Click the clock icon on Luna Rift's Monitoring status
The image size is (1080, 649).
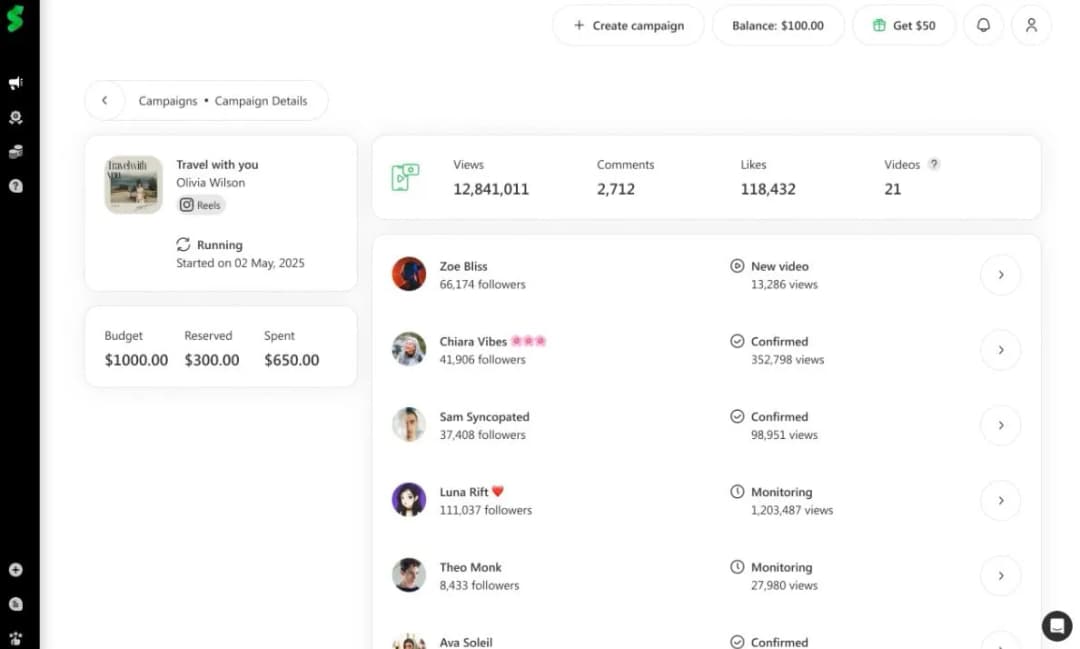point(737,492)
